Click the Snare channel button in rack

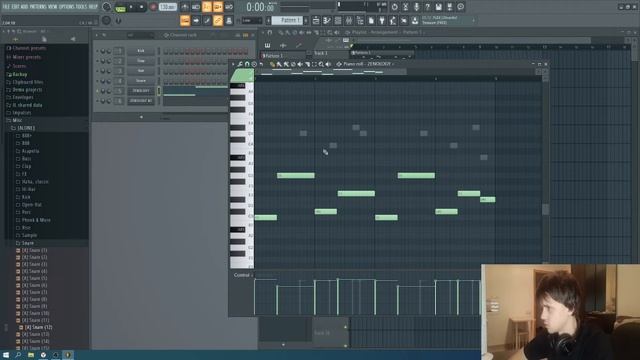tap(141, 81)
